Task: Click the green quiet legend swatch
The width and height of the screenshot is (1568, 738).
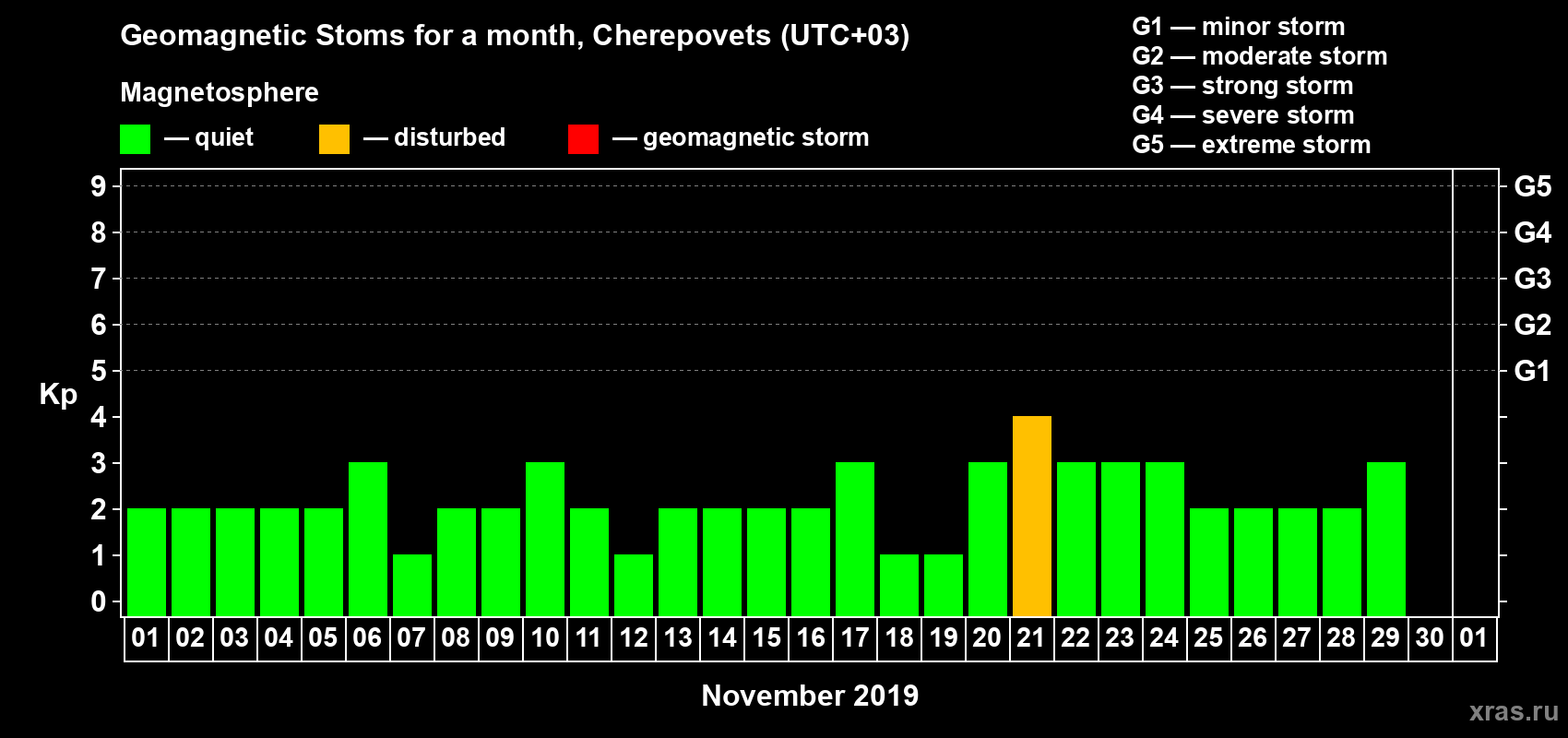Action: (135, 139)
